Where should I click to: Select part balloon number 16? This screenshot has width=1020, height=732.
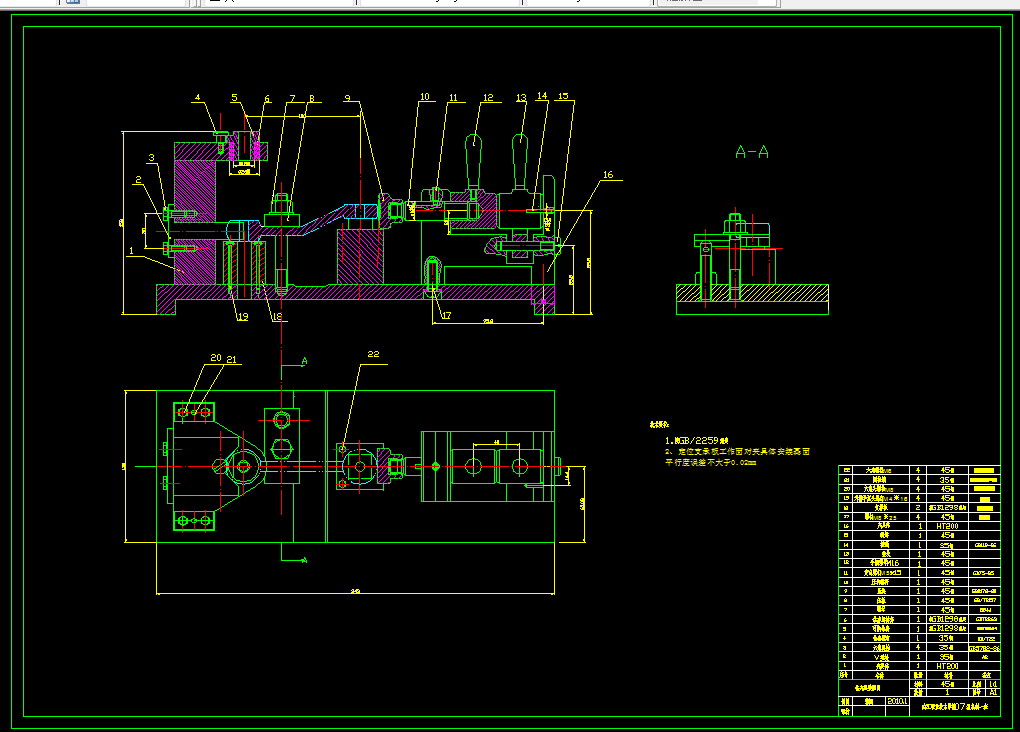[607, 175]
